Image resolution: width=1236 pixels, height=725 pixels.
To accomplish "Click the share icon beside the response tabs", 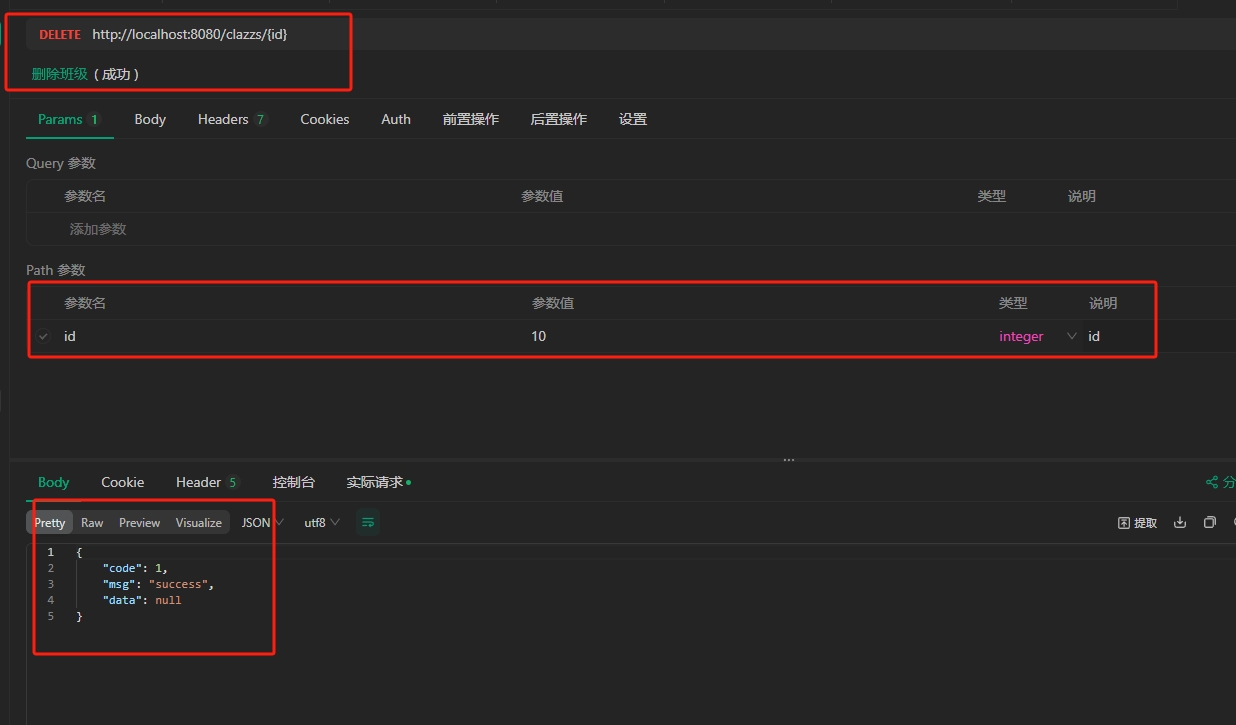I will (1213, 482).
